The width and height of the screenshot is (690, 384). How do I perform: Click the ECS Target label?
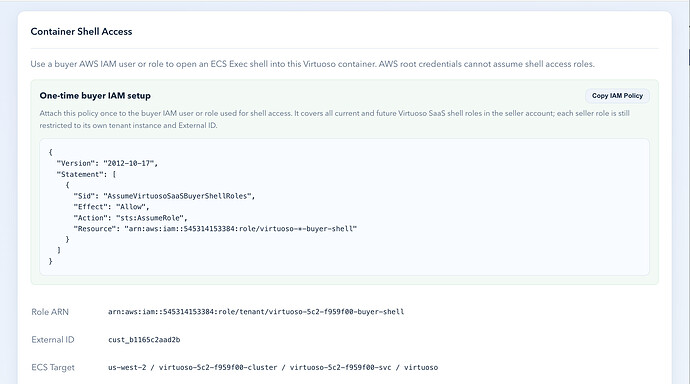click(x=53, y=367)
